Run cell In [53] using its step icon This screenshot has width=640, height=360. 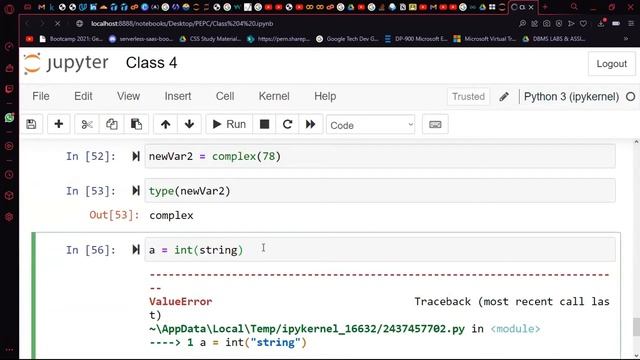[136, 191]
